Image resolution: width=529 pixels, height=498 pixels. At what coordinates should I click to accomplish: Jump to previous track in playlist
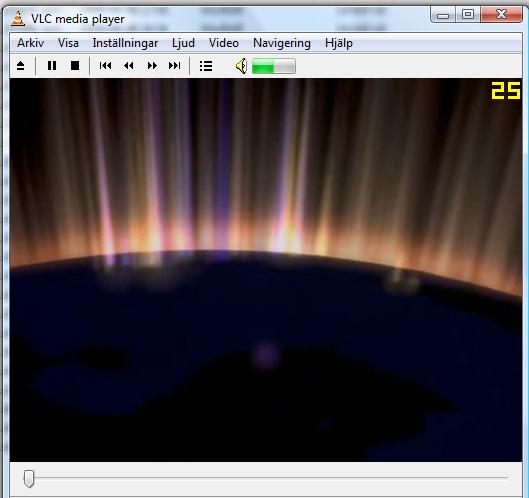coord(106,65)
